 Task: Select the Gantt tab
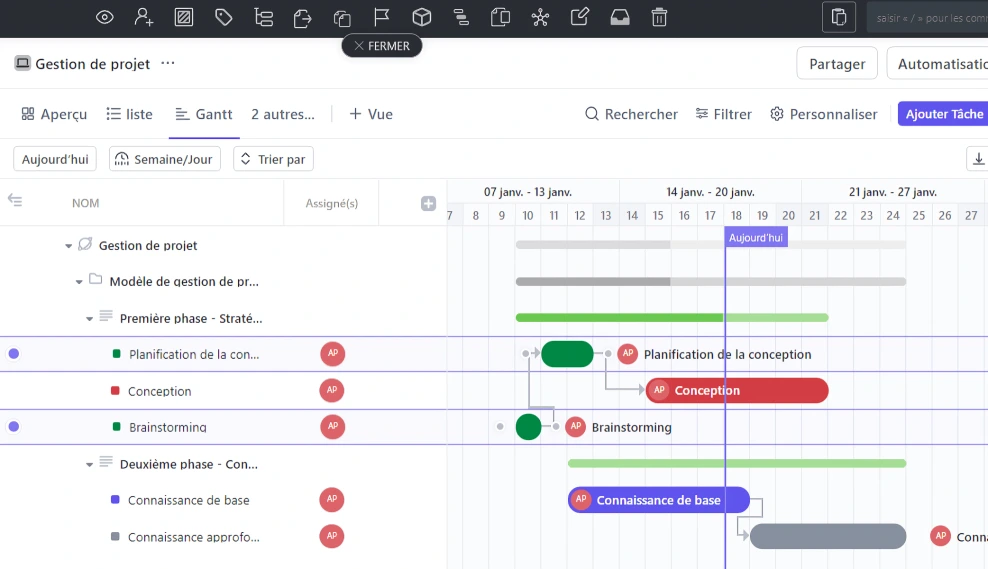tap(204, 114)
